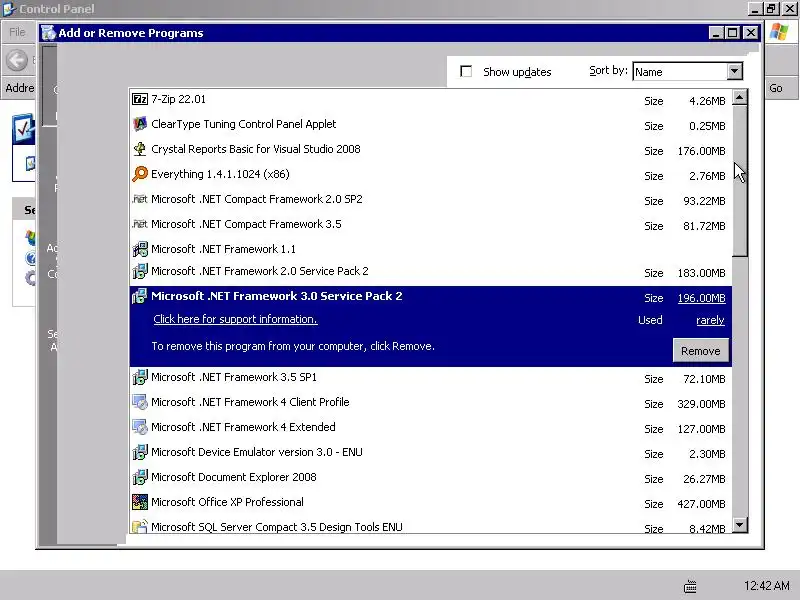Minimize the Add or Remove Programs window
Screen dimensions: 800x600
[x=716, y=33]
